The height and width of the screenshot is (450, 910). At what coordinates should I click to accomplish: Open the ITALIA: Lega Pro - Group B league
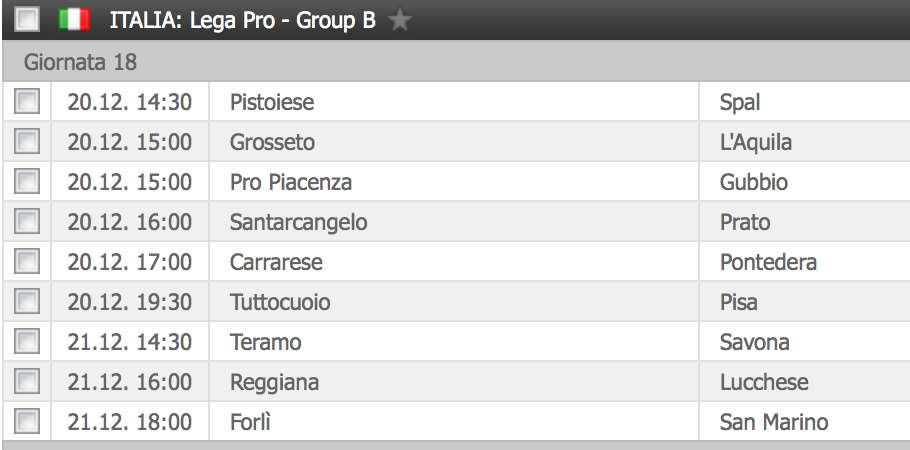point(242,20)
